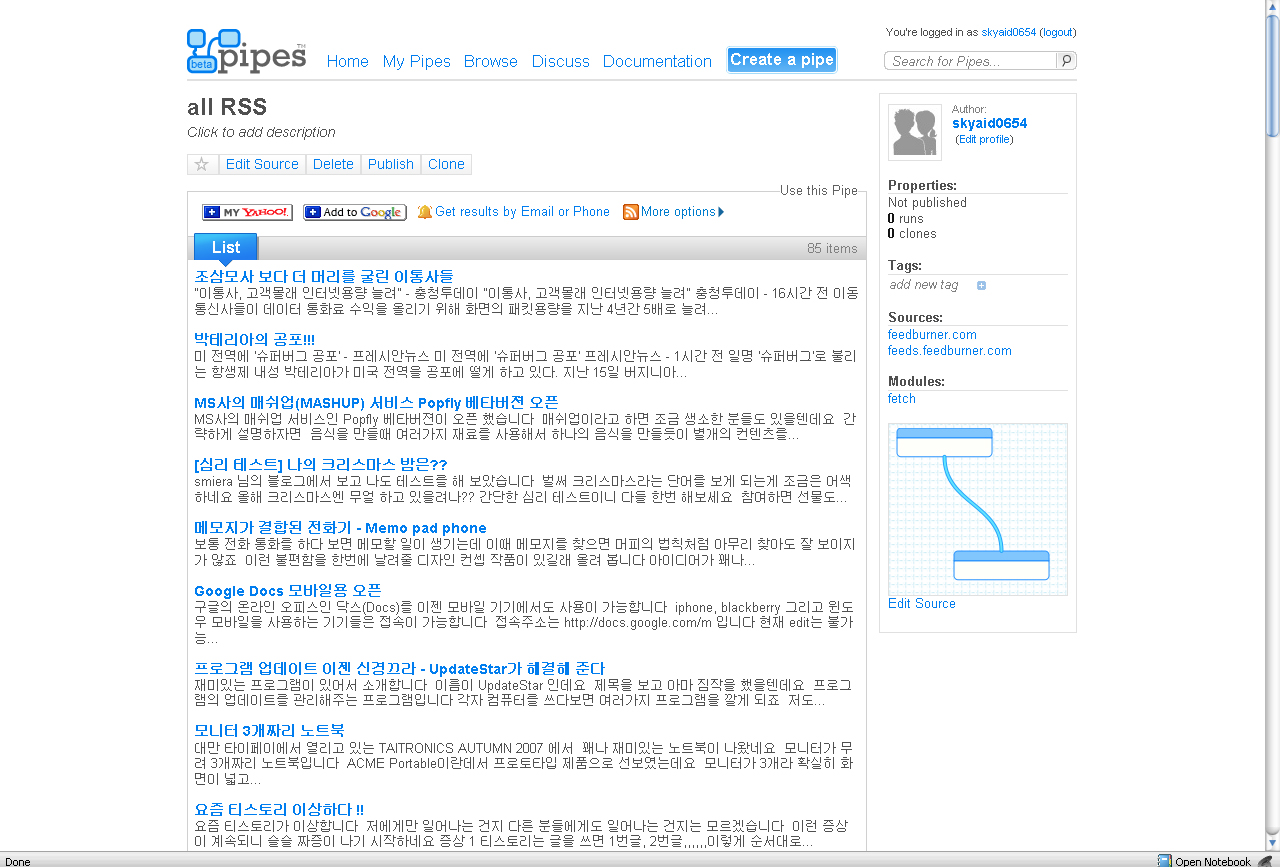
Task: Open the Memo pad phone article
Action: [x=340, y=528]
